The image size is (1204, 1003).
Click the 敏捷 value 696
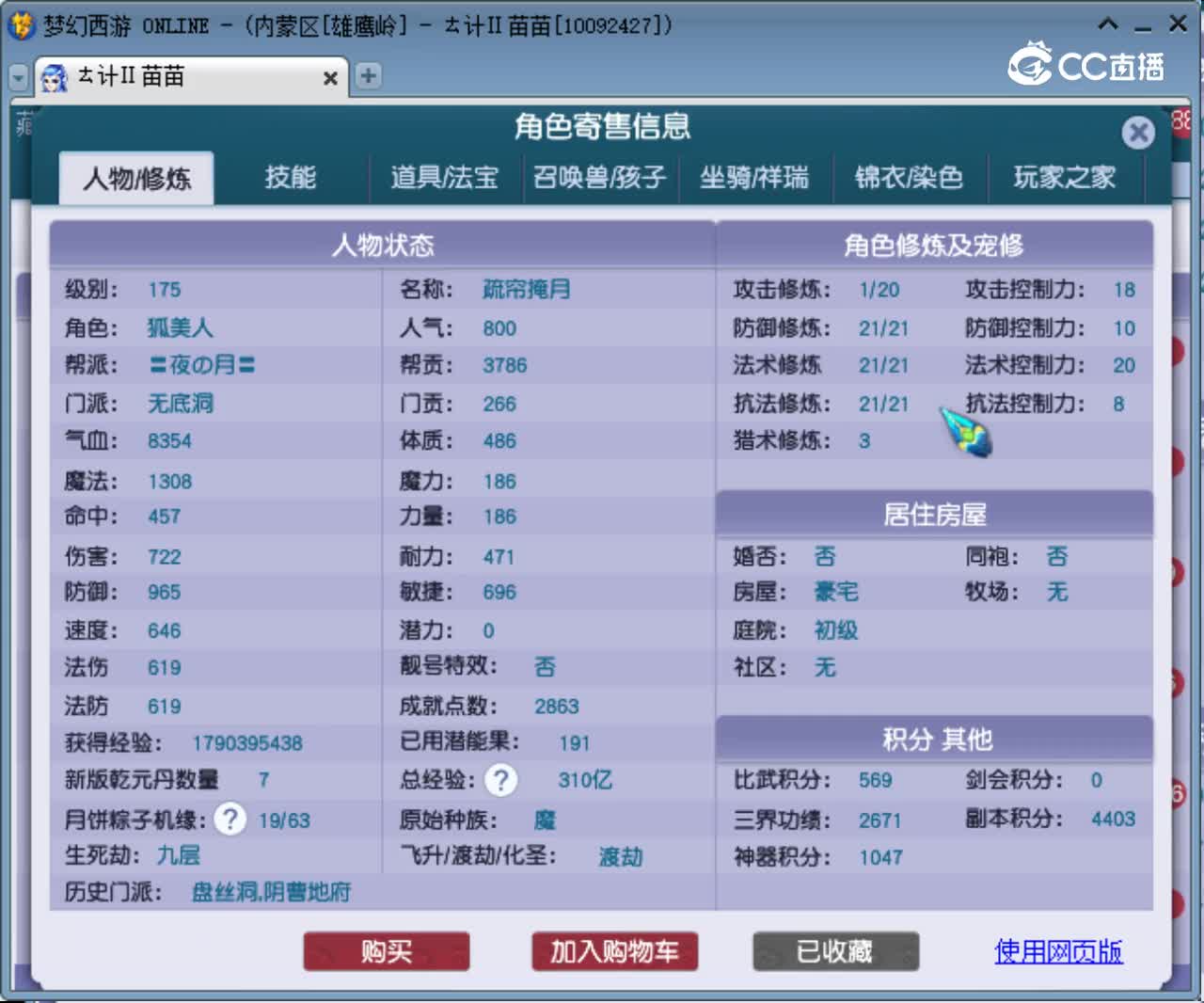click(x=499, y=592)
